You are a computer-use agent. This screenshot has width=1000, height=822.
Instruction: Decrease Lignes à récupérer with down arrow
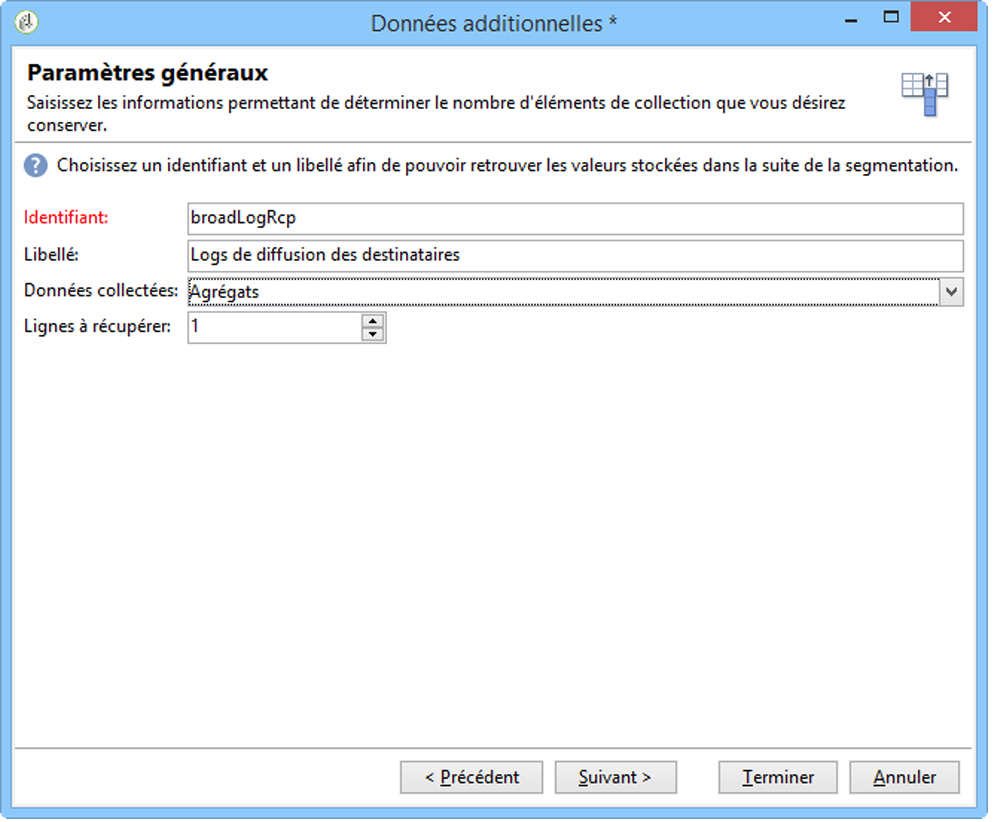pyautogui.click(x=372, y=334)
